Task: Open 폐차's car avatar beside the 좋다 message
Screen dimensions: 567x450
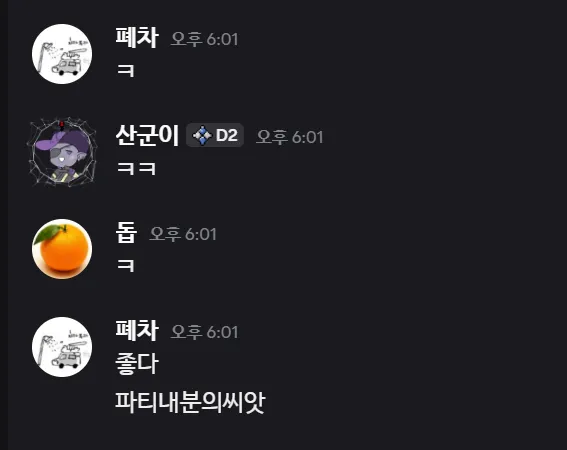Action: (x=62, y=347)
